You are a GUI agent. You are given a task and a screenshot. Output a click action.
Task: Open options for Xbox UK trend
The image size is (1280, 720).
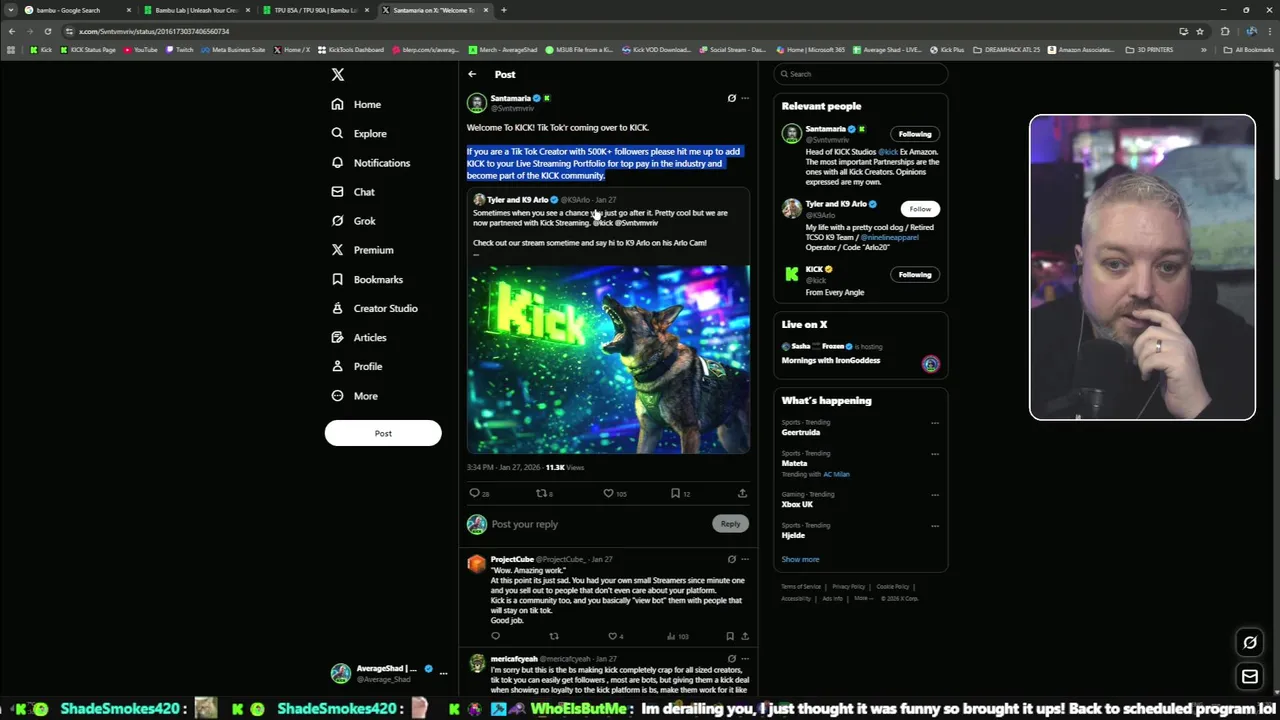[x=935, y=495]
